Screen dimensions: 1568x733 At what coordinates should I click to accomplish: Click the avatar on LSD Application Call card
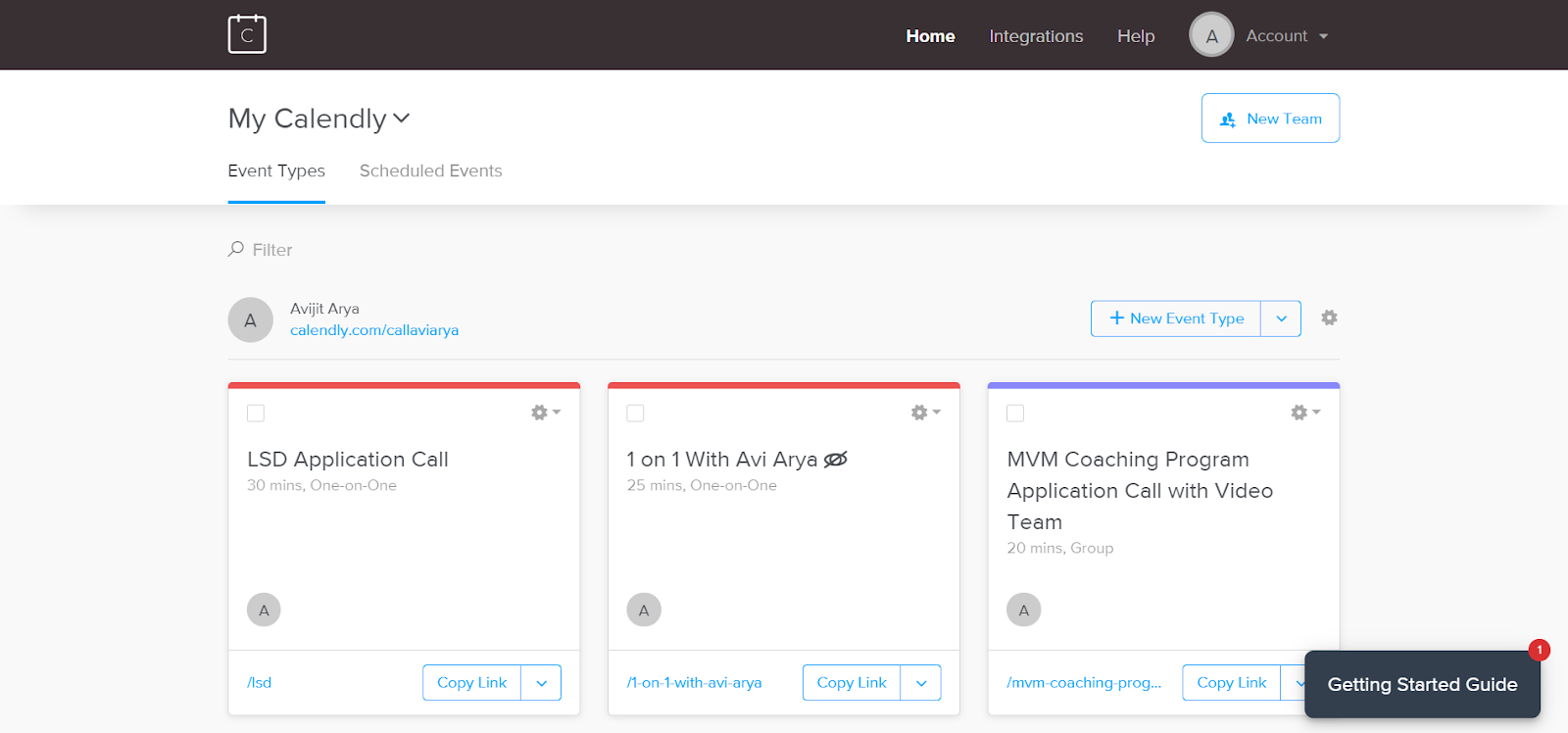(264, 610)
